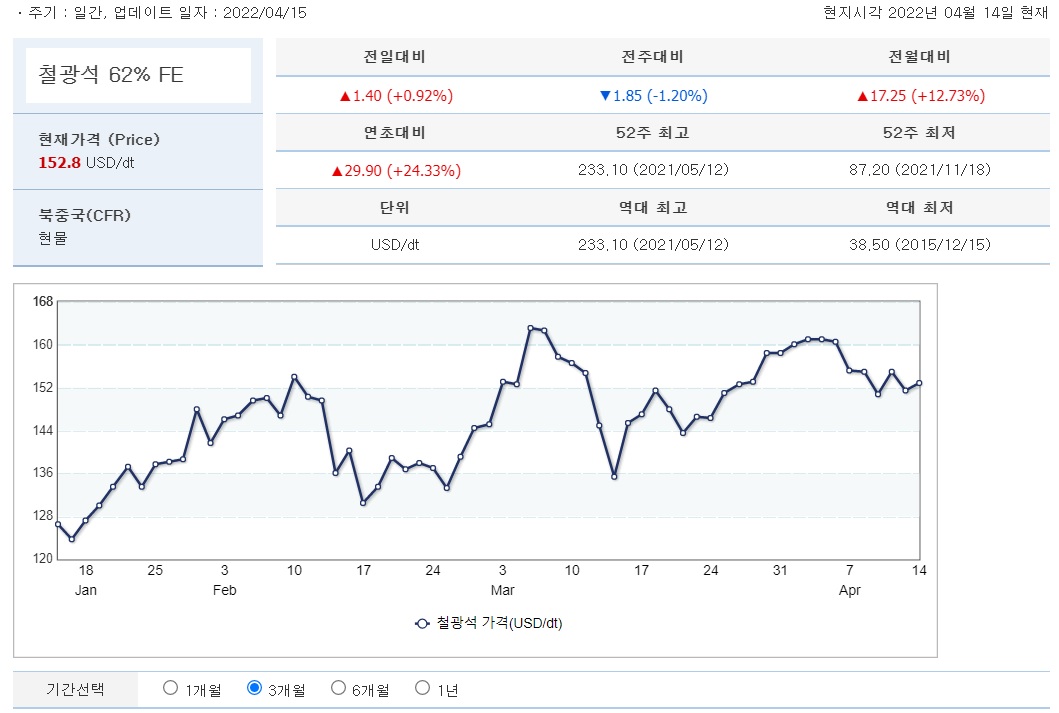Click the ▲29.90 (+24.33%) value
Screen dimensions: 1059x713
(x=396, y=171)
